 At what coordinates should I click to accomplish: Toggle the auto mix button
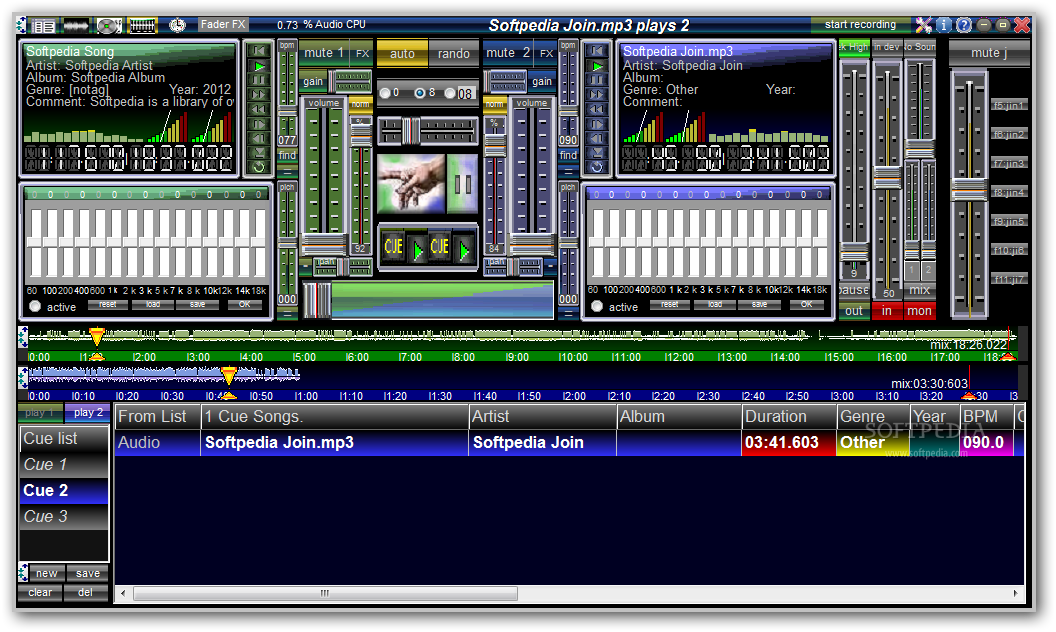pyautogui.click(x=402, y=53)
